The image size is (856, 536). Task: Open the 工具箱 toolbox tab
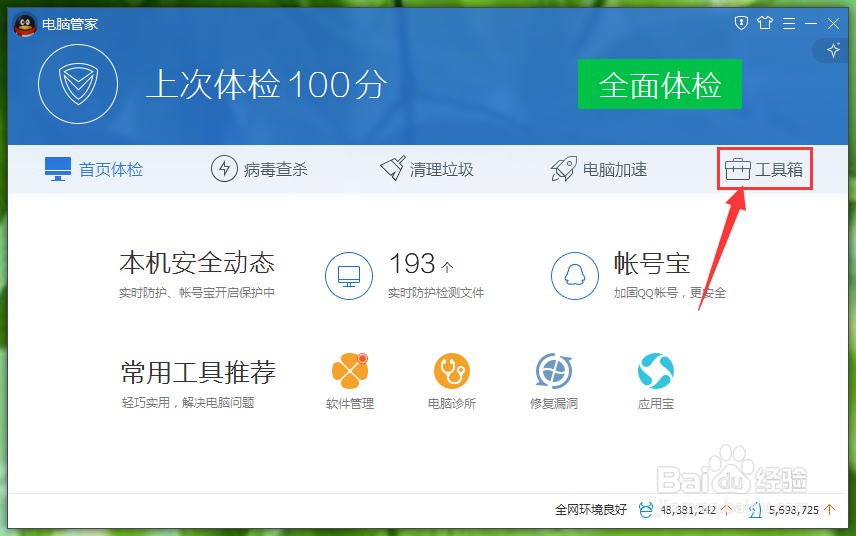[x=764, y=169]
